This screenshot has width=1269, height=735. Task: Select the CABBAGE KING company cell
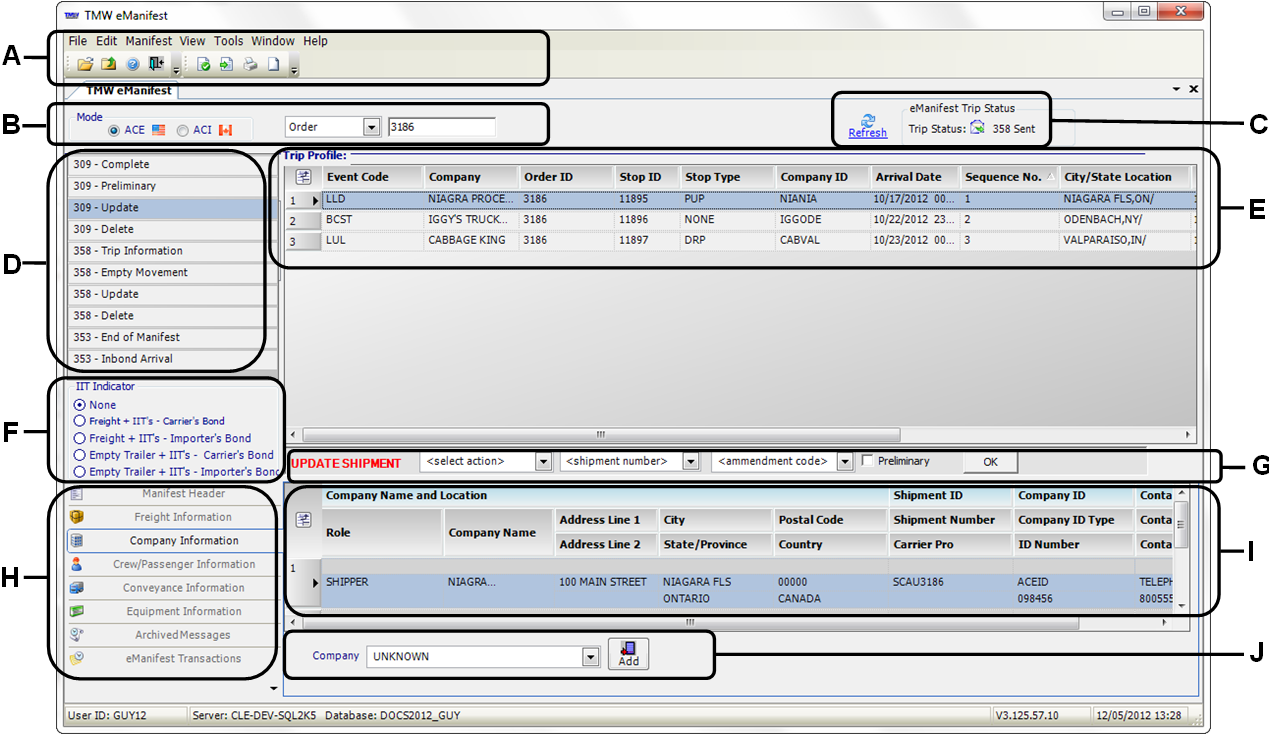coord(471,240)
